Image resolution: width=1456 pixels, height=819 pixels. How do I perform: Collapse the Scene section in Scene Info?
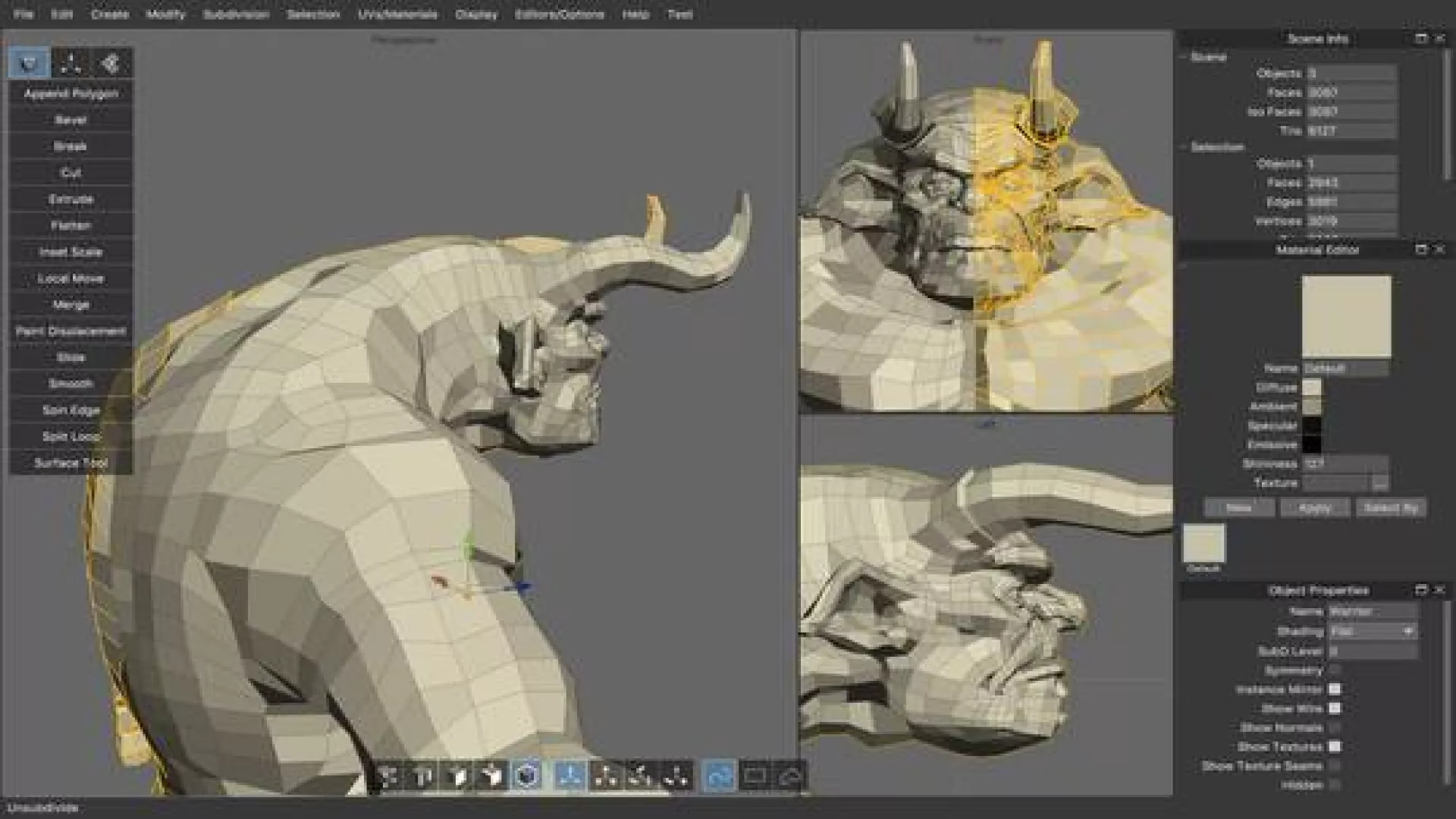point(1184,57)
